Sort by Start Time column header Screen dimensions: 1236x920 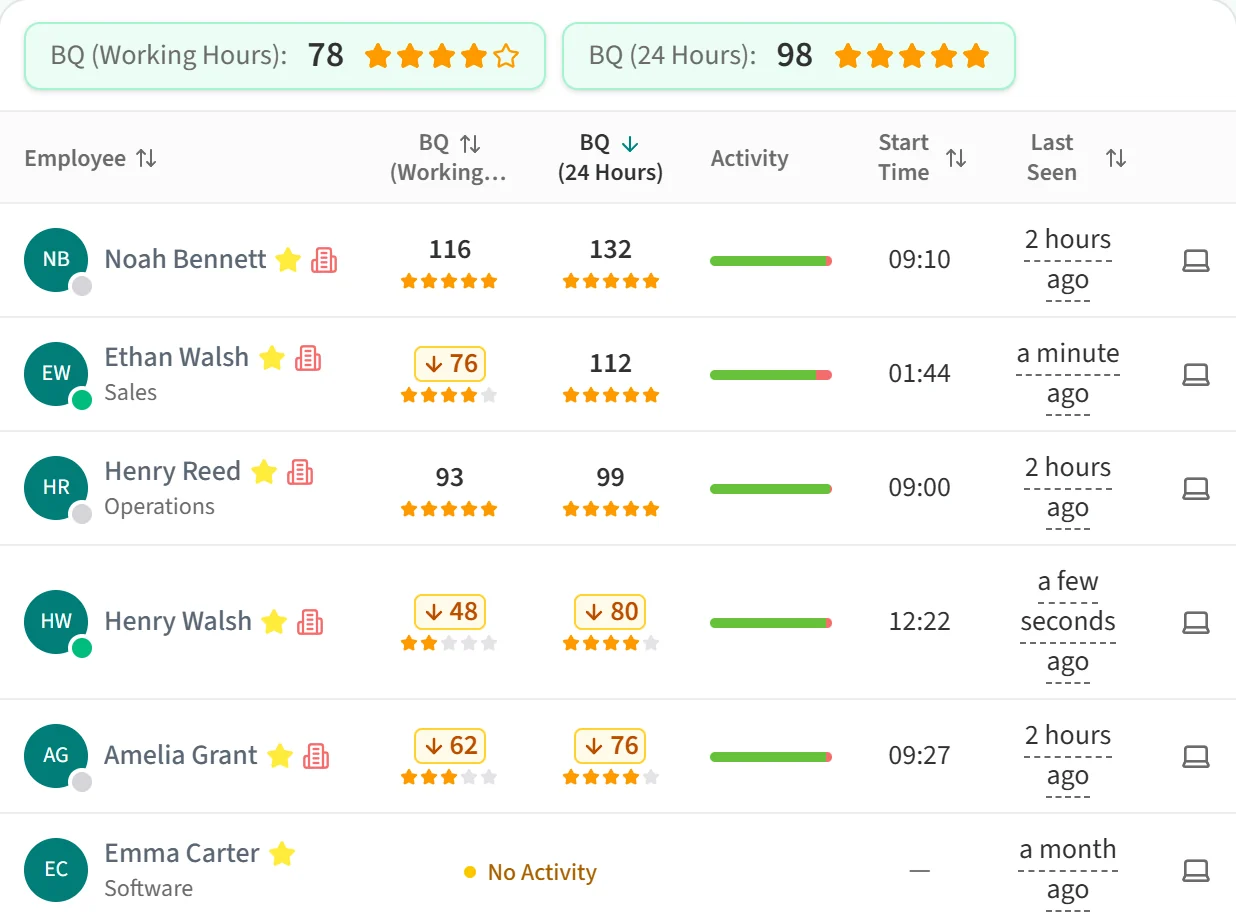922,158
